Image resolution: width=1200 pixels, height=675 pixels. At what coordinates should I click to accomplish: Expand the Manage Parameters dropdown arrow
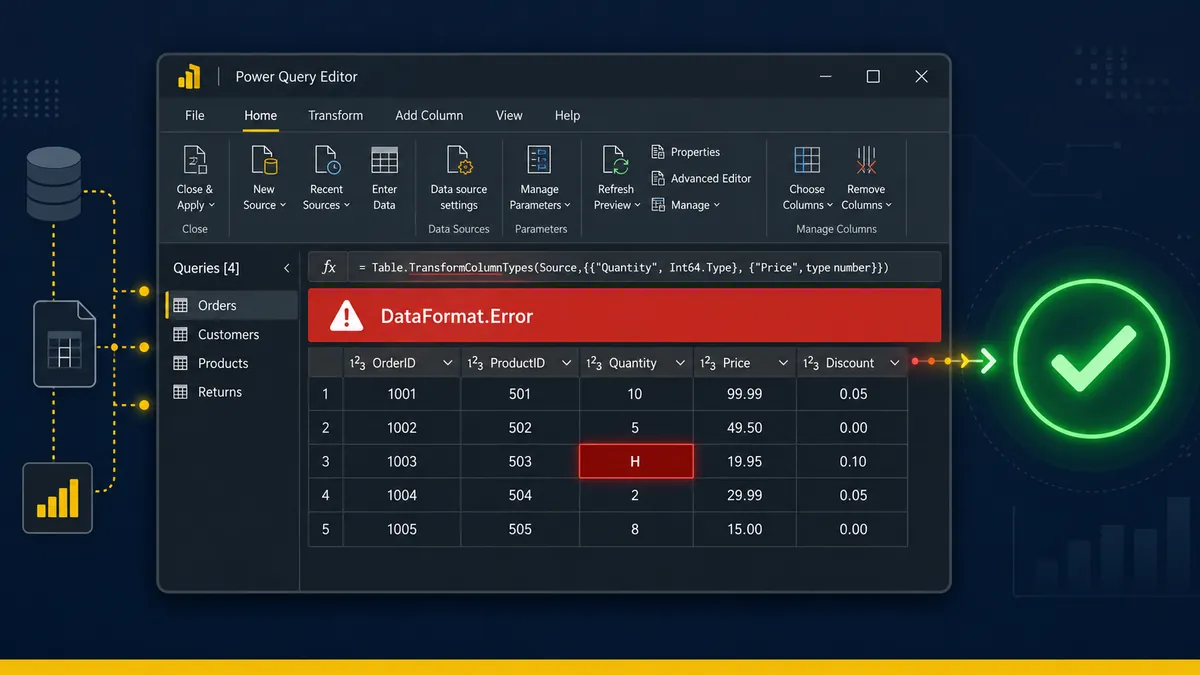[x=567, y=206]
